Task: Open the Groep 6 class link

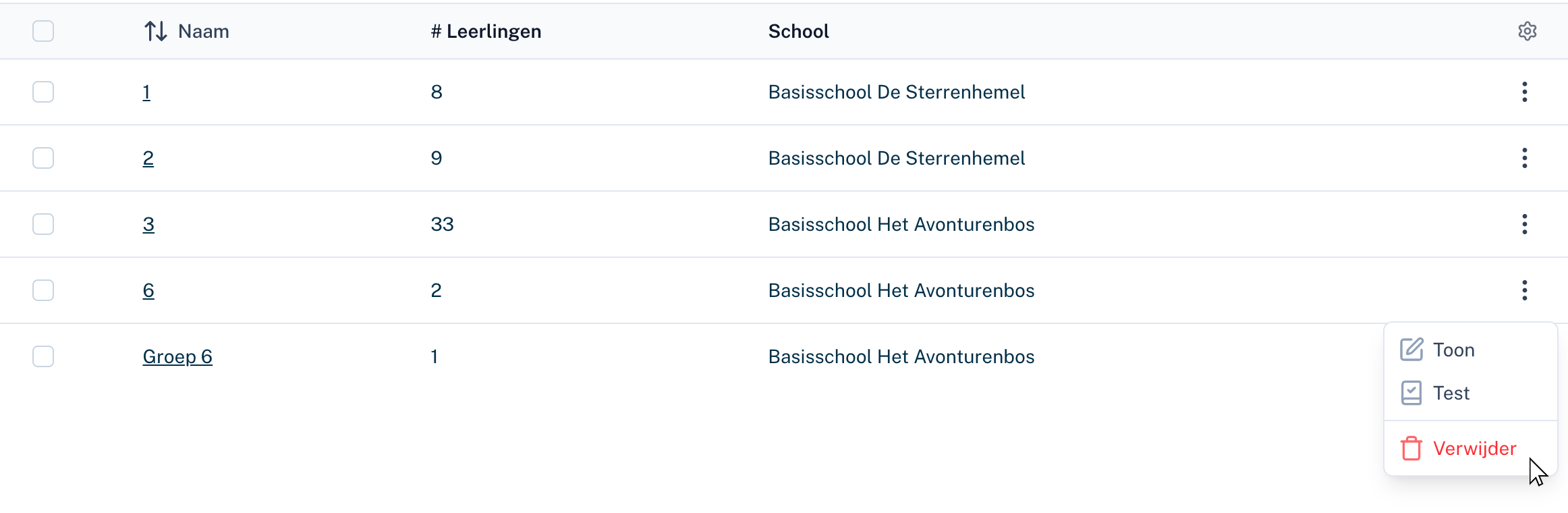Action: point(177,356)
